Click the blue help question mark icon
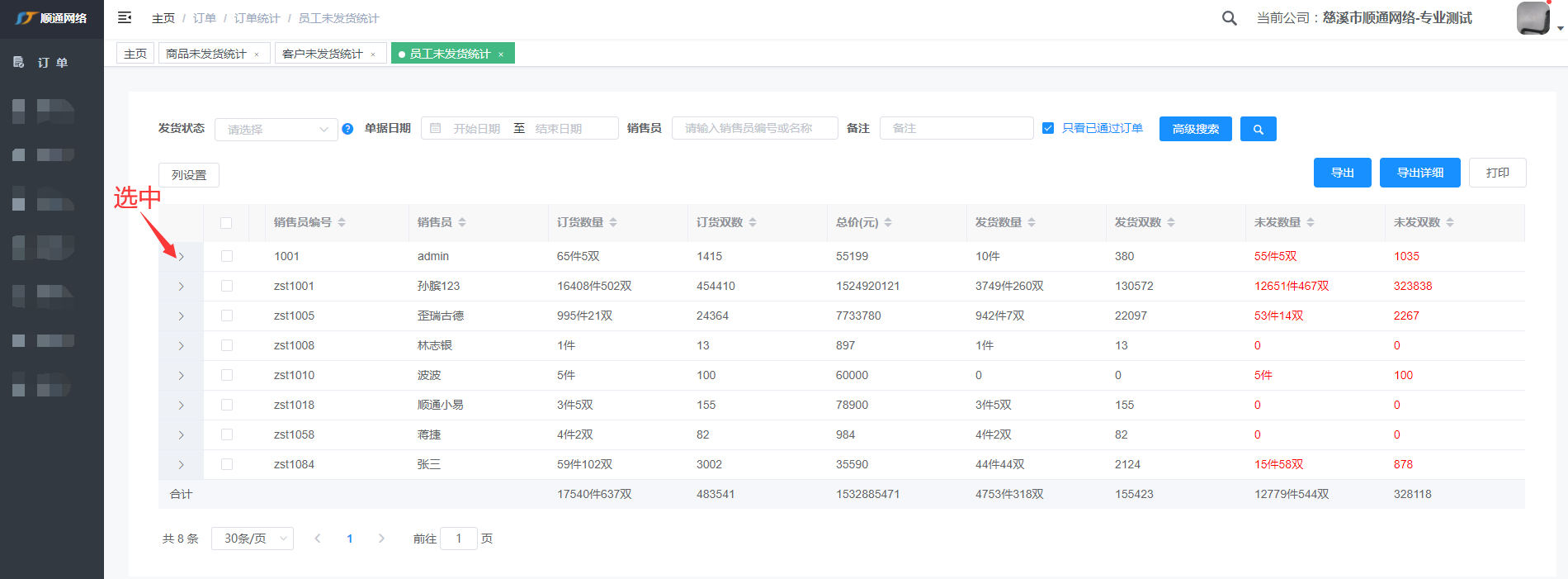 tap(347, 129)
